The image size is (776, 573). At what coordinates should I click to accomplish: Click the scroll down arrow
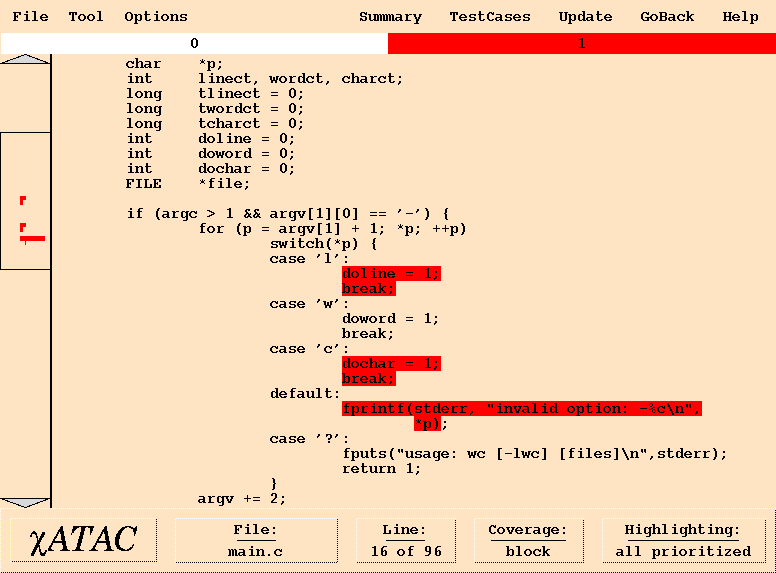coord(25,502)
